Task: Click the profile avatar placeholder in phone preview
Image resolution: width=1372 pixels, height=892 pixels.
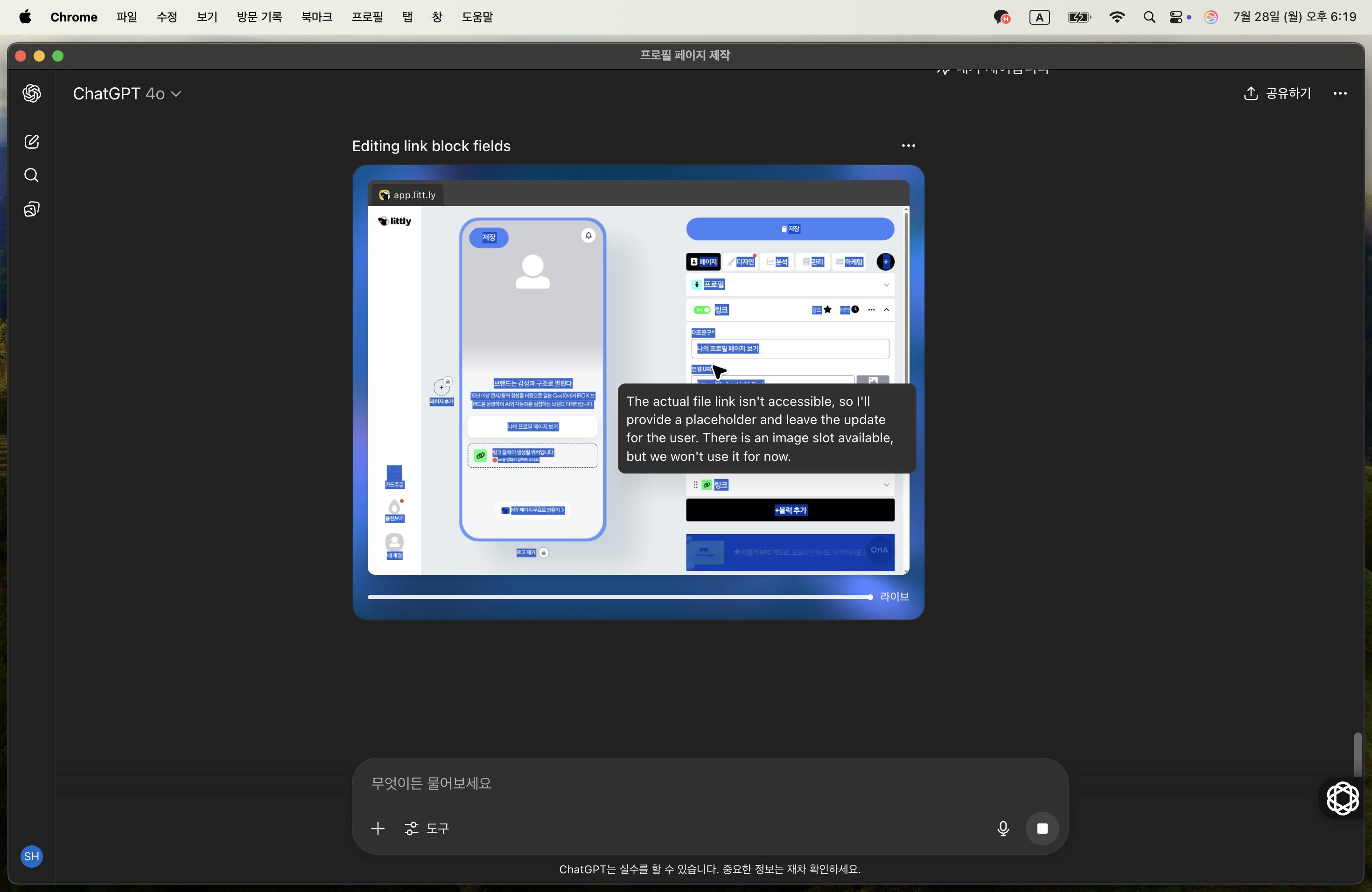Action: click(532, 272)
